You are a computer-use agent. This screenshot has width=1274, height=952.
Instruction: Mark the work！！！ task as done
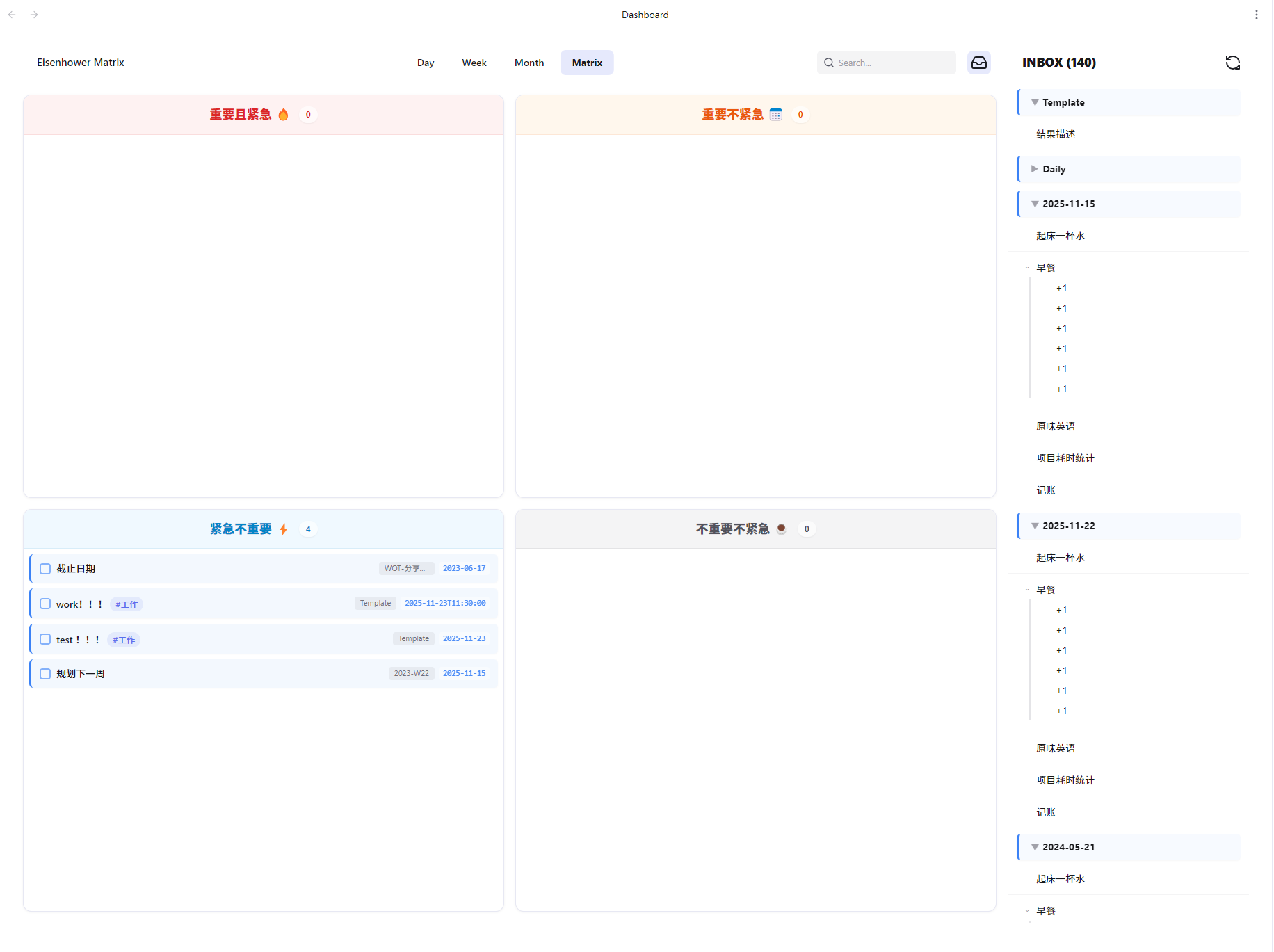click(45, 604)
